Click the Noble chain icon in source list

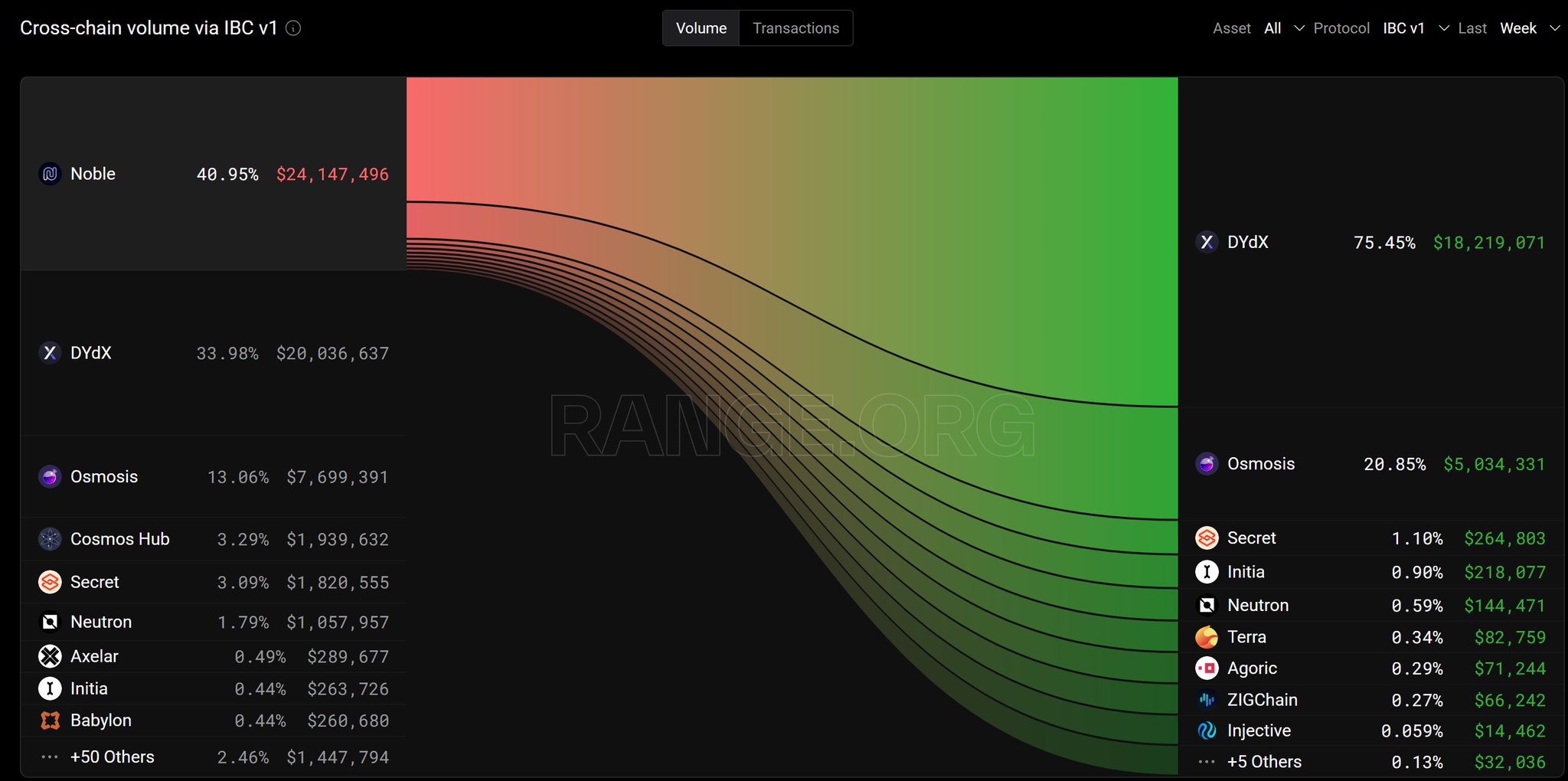tap(50, 174)
